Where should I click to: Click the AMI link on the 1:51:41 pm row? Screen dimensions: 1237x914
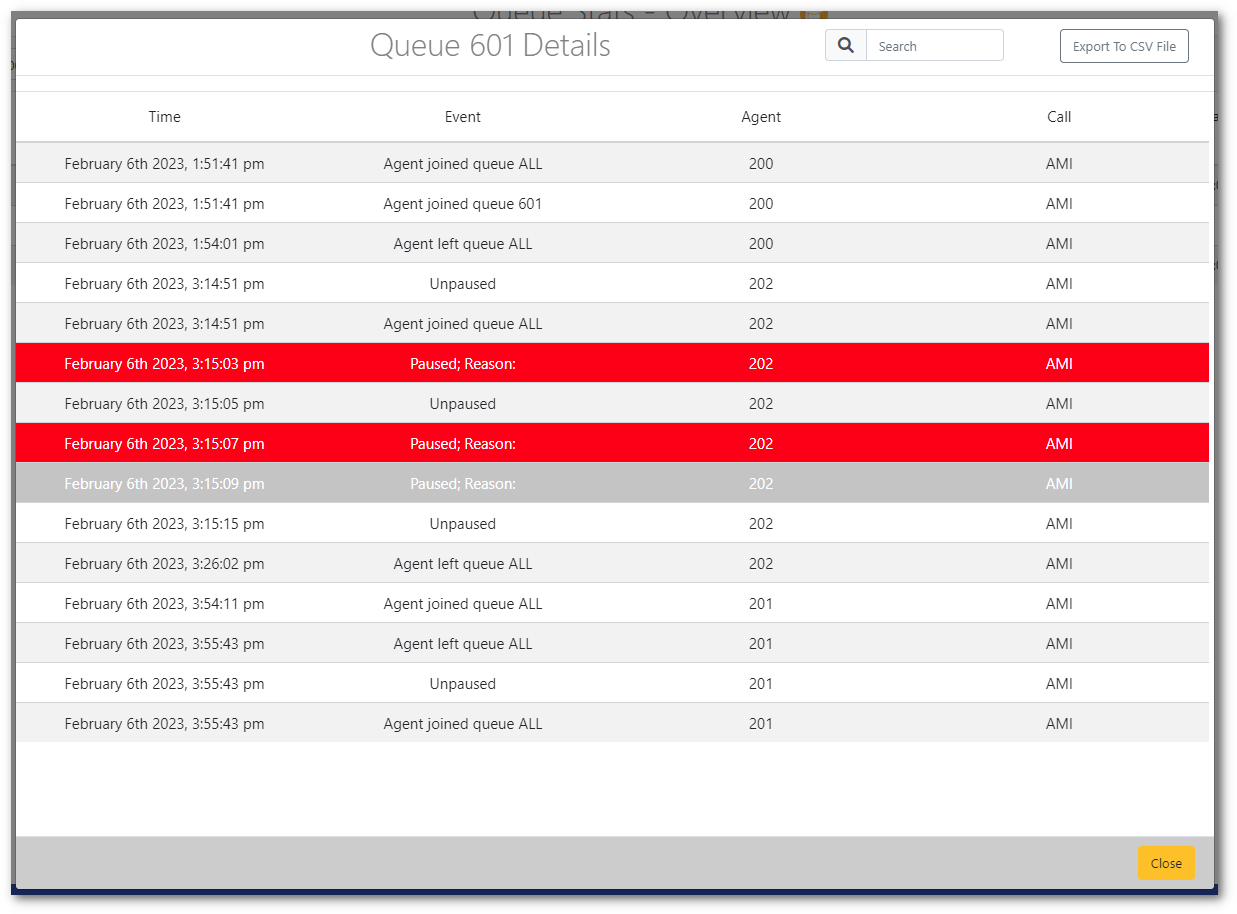(x=1059, y=163)
